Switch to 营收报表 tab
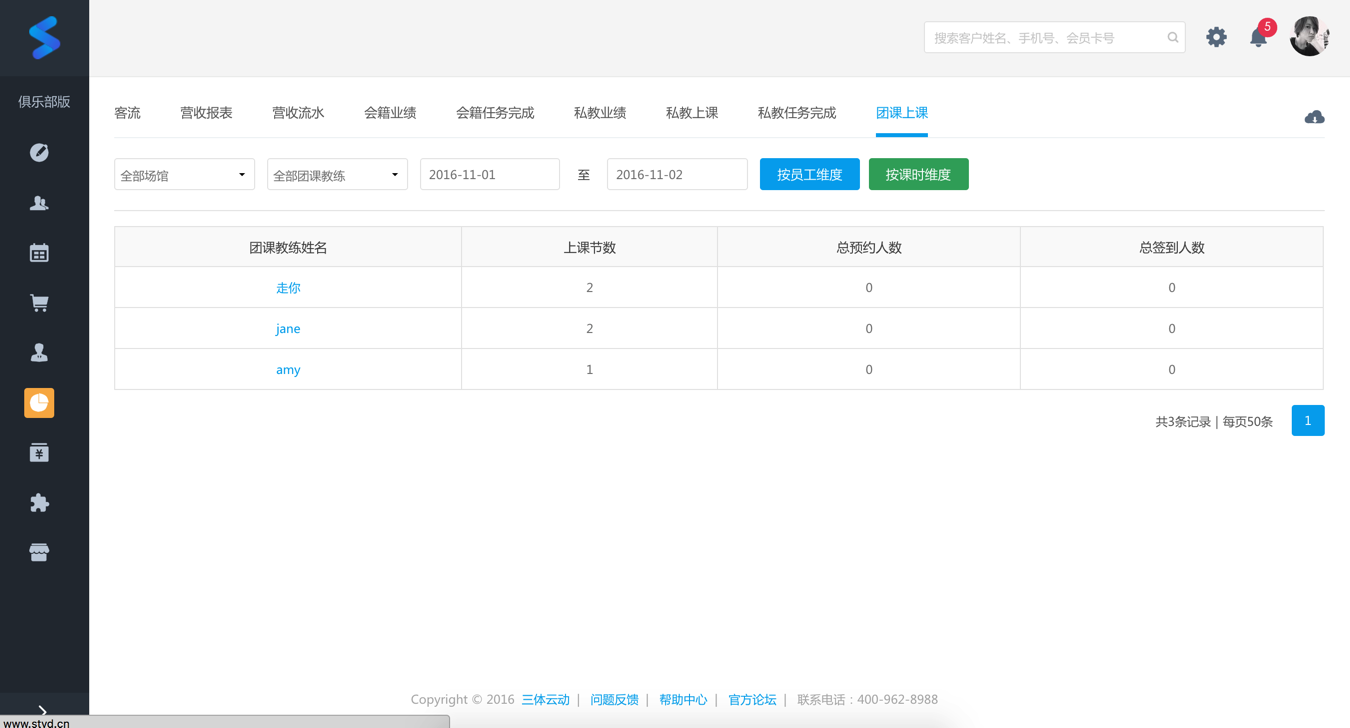Image resolution: width=1350 pixels, height=728 pixels. tap(206, 113)
